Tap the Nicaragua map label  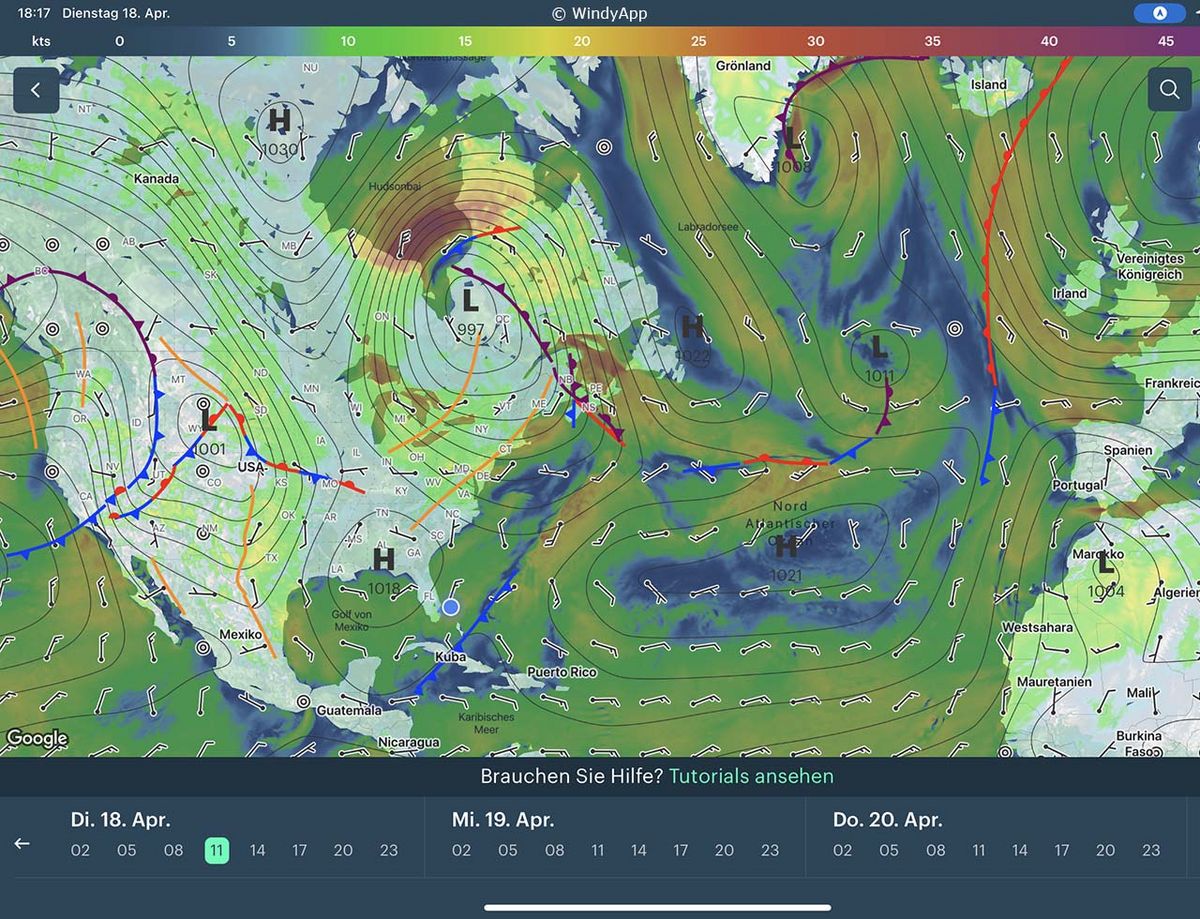tap(409, 743)
